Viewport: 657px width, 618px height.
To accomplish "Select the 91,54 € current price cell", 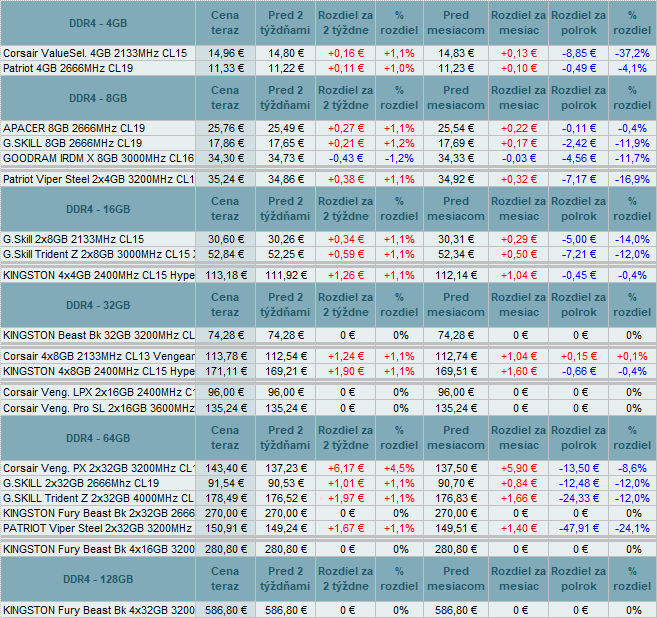I will 225,483.
